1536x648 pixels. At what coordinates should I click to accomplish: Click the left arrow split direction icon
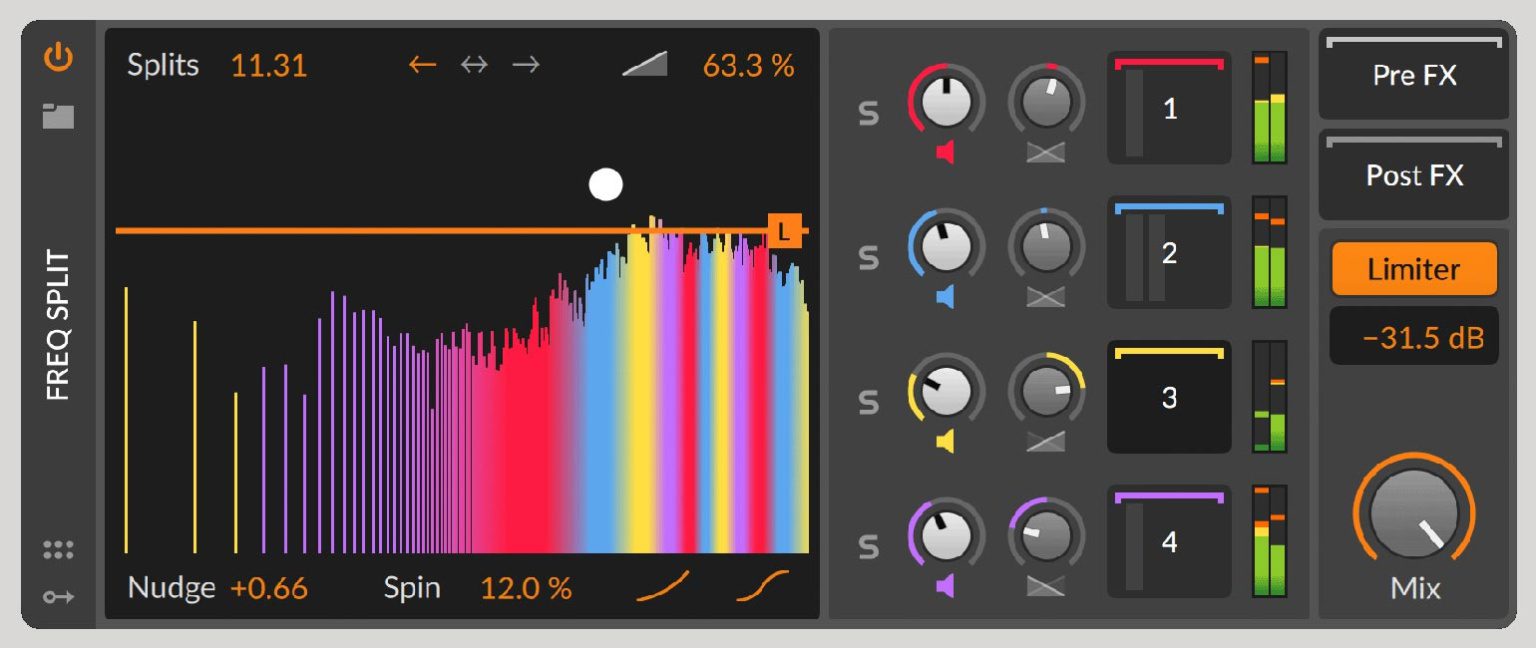[x=423, y=66]
